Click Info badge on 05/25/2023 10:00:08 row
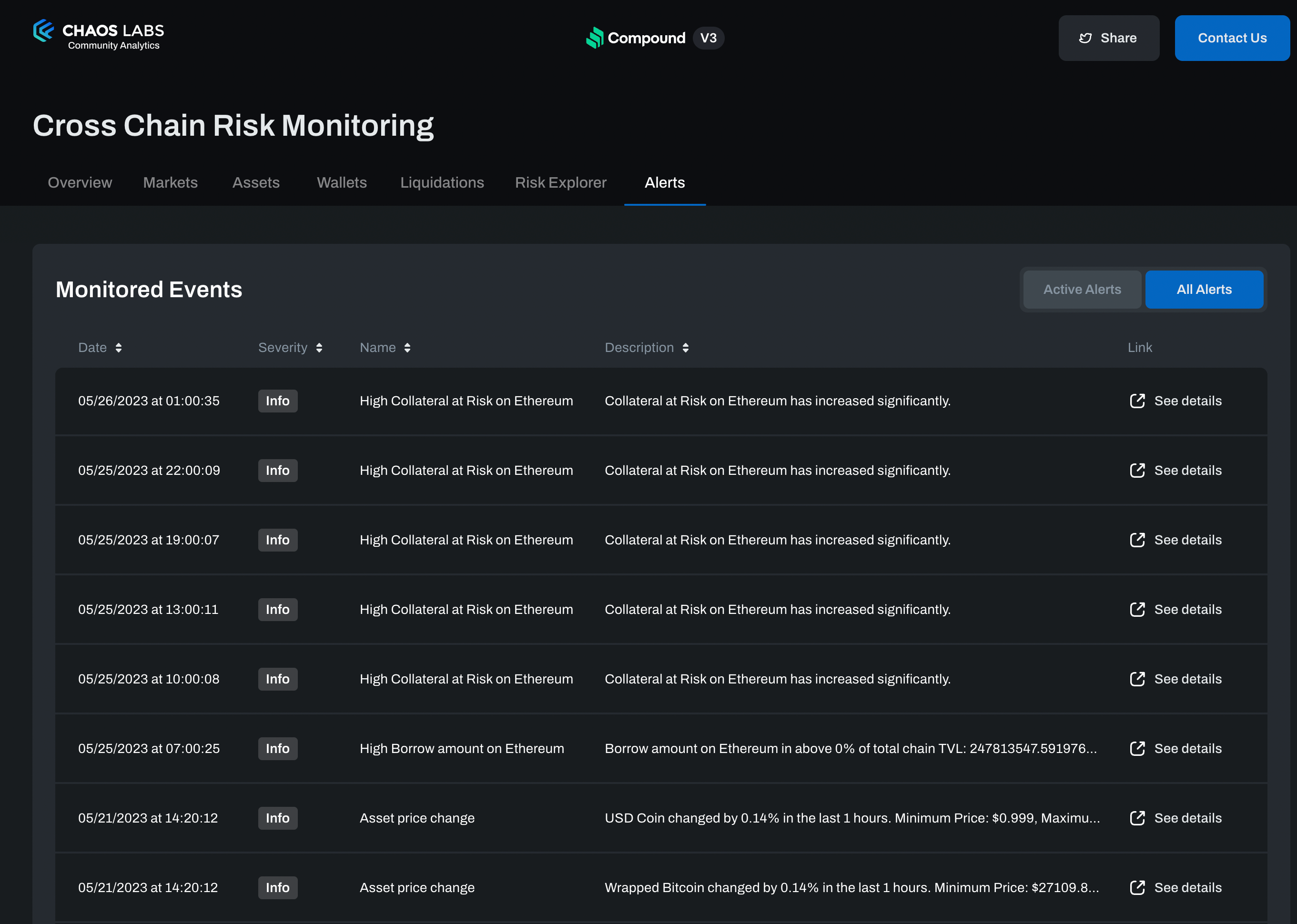This screenshot has width=1297, height=924. (278, 679)
